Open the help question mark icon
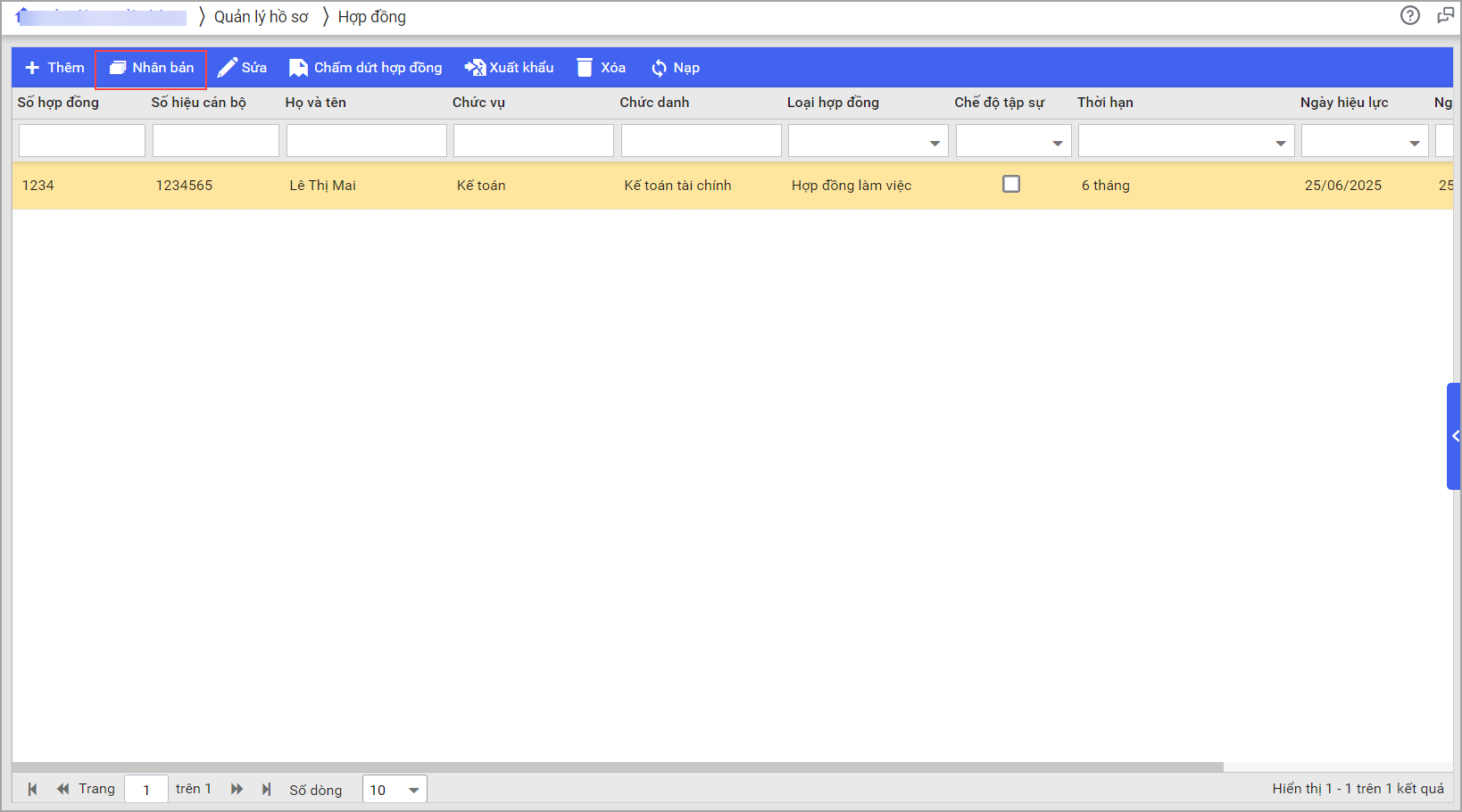The width and height of the screenshot is (1462, 812). click(x=1410, y=15)
